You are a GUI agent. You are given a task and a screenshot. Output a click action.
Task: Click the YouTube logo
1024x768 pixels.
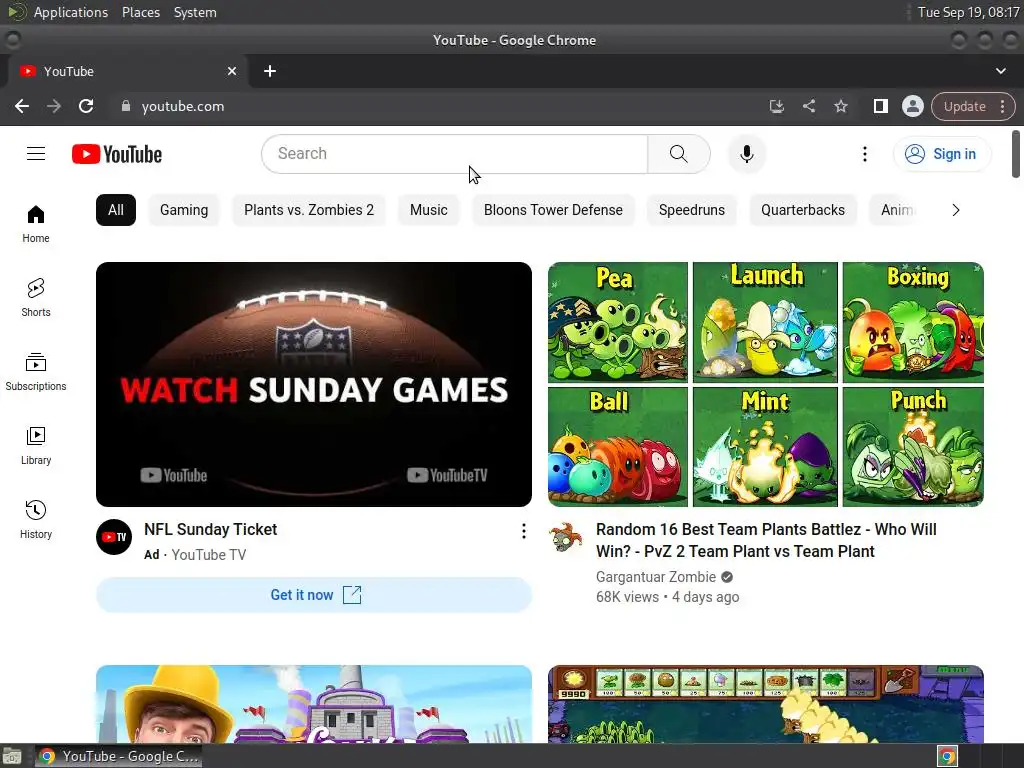click(x=117, y=154)
